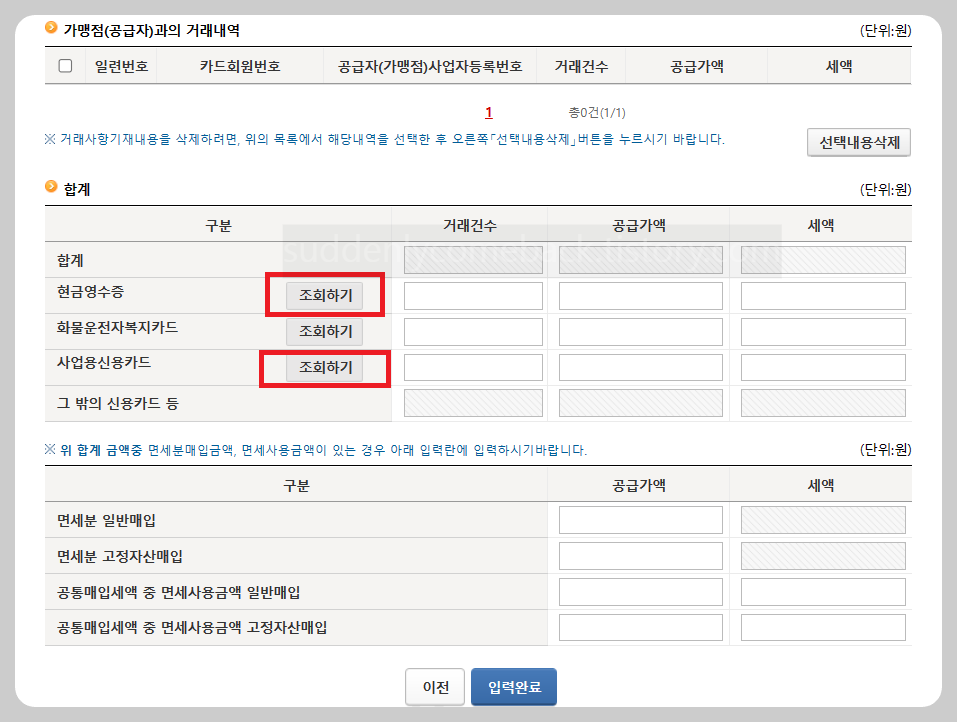Viewport: 957px width, 722px height.
Task: Select the 공급가액 field for 면세분 일반매입
Action: (x=641, y=519)
